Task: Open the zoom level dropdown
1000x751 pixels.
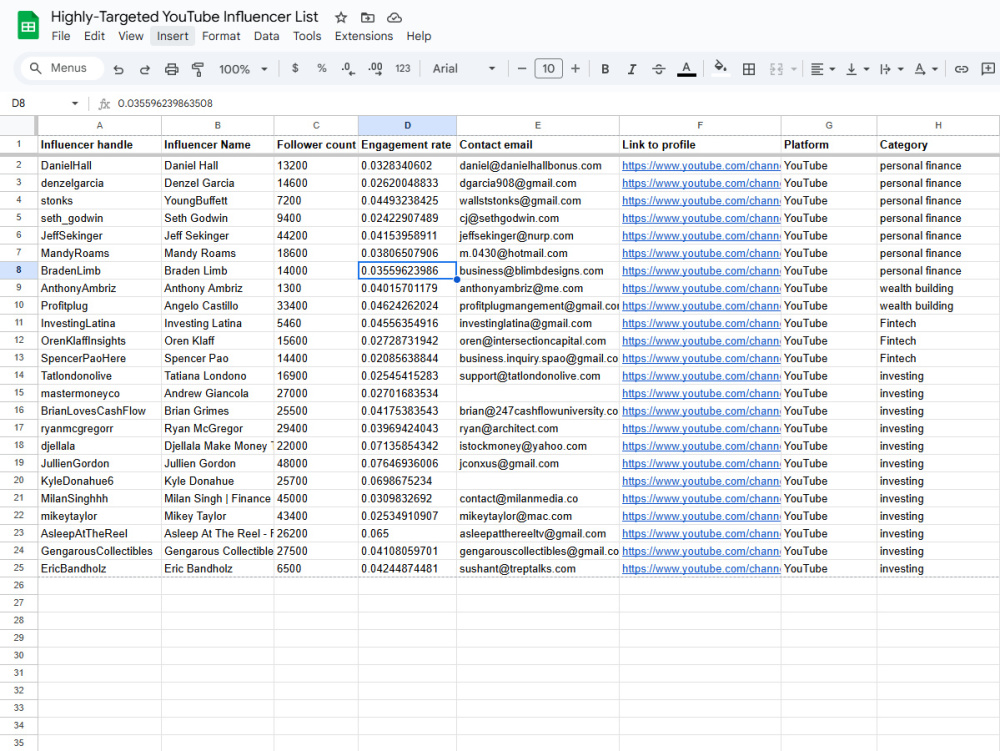Action: (x=243, y=69)
